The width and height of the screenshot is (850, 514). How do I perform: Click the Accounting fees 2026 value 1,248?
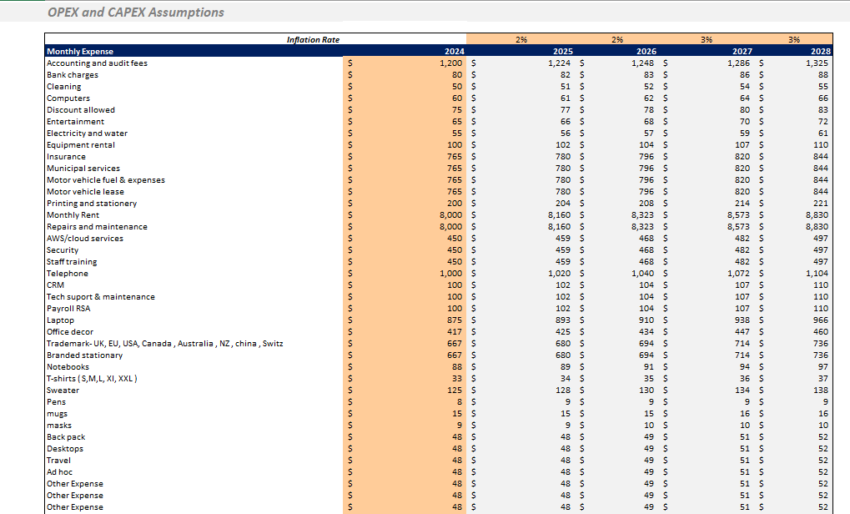coord(642,63)
